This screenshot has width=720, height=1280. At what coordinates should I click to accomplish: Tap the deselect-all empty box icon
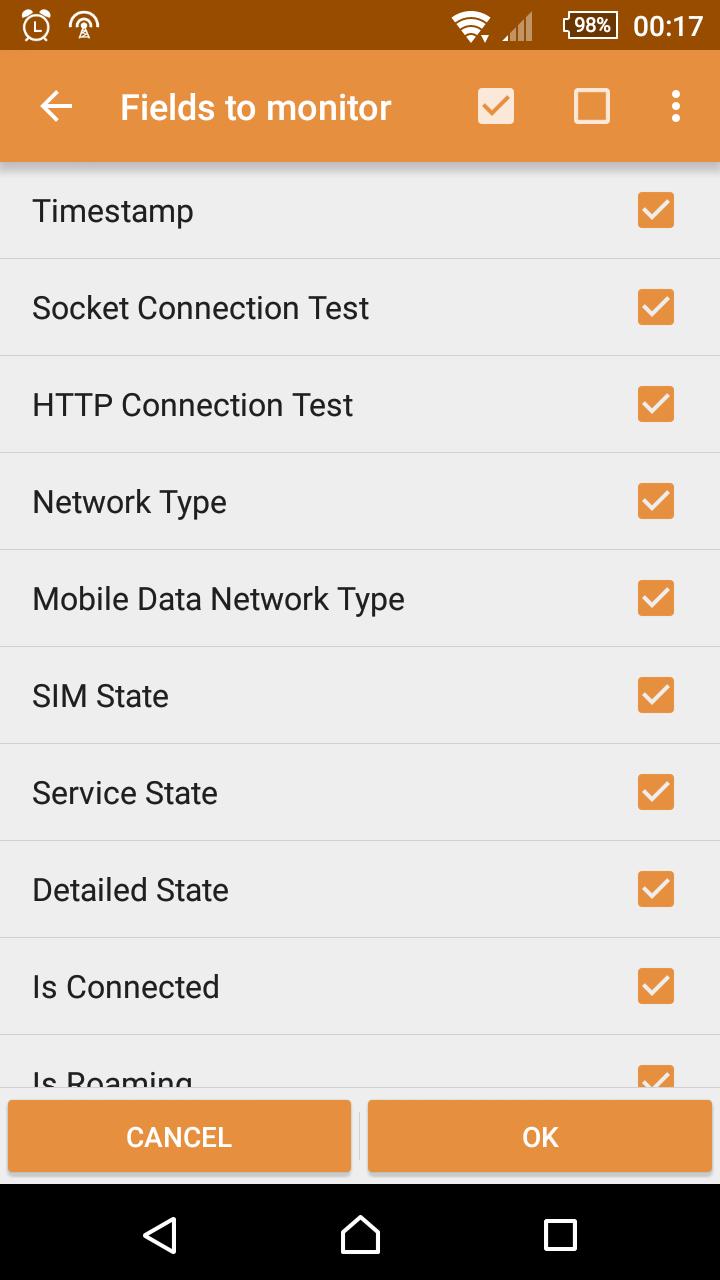click(x=592, y=106)
